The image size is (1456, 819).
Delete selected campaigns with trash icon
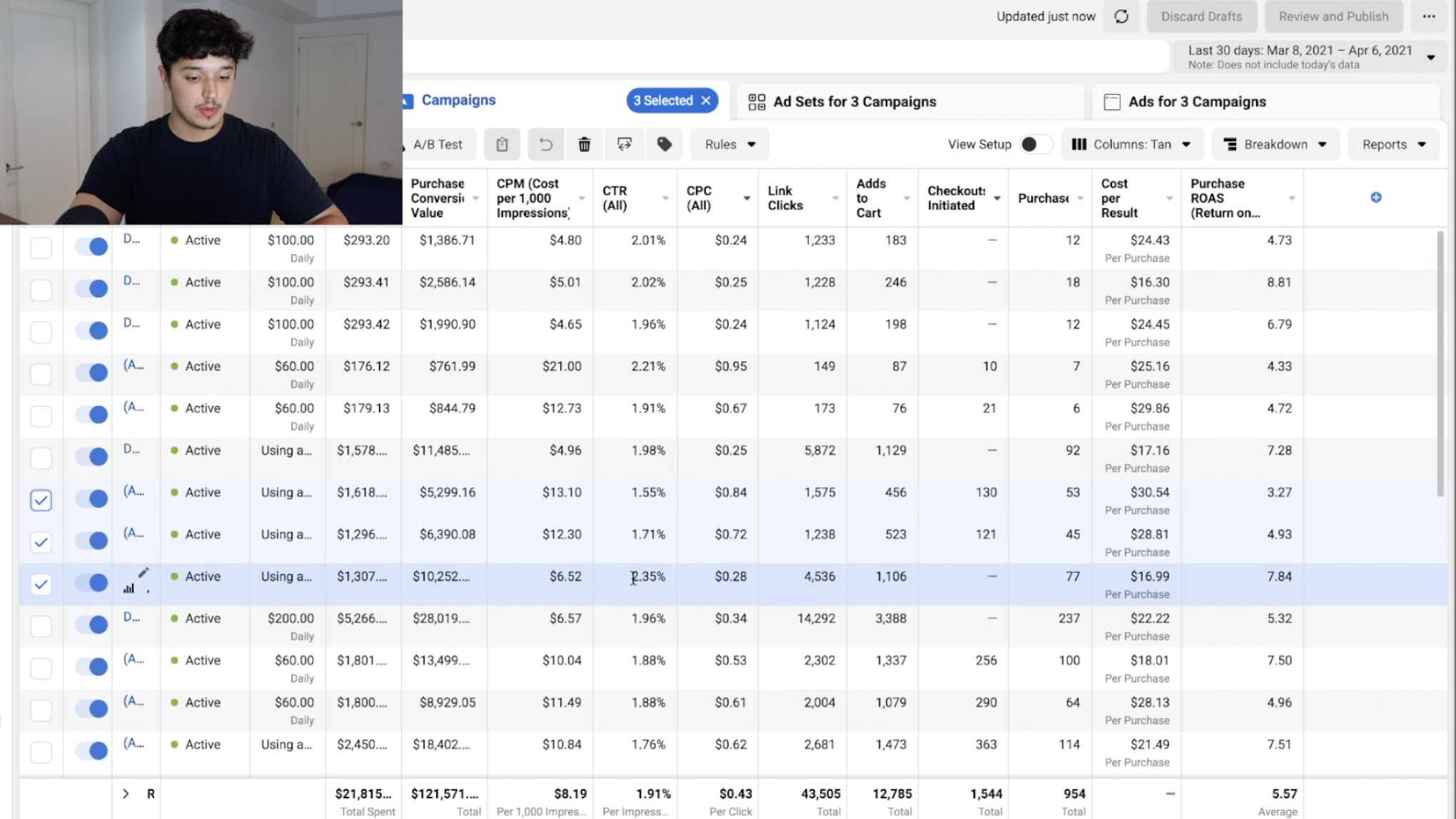[x=584, y=144]
